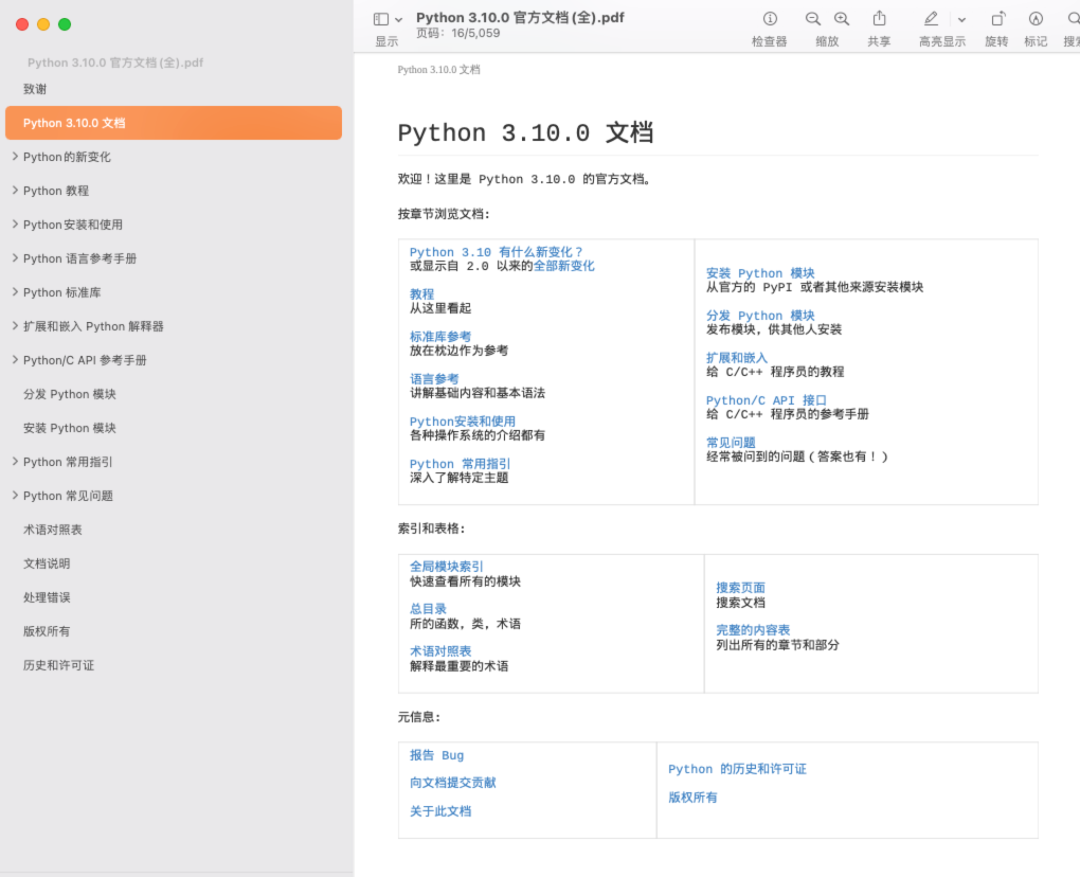Open the Inspector info icon
Image resolution: width=1080 pixels, height=877 pixels.
[x=769, y=19]
